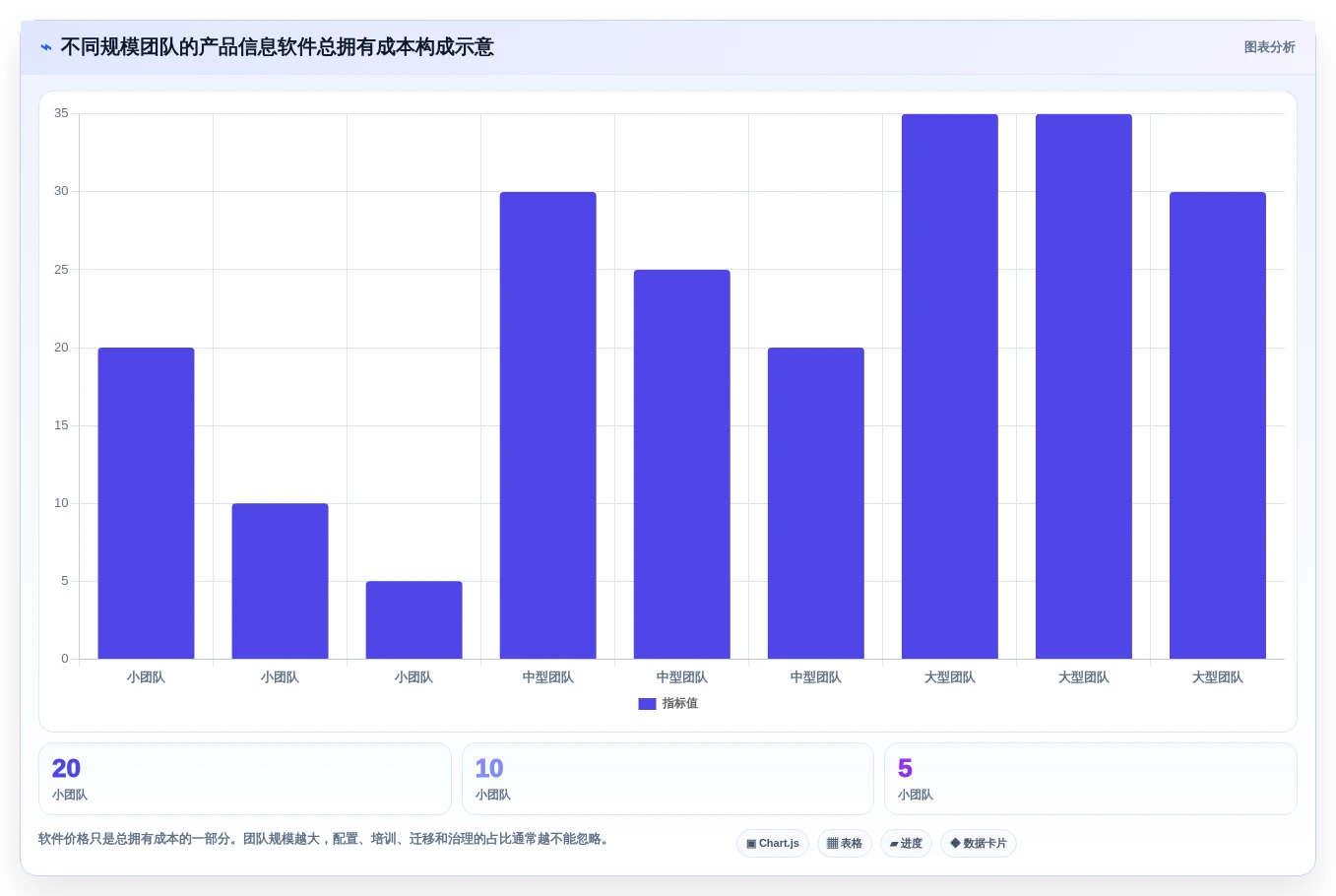
Task: Click the lightning icon beside the chart title
Action: 46,47
